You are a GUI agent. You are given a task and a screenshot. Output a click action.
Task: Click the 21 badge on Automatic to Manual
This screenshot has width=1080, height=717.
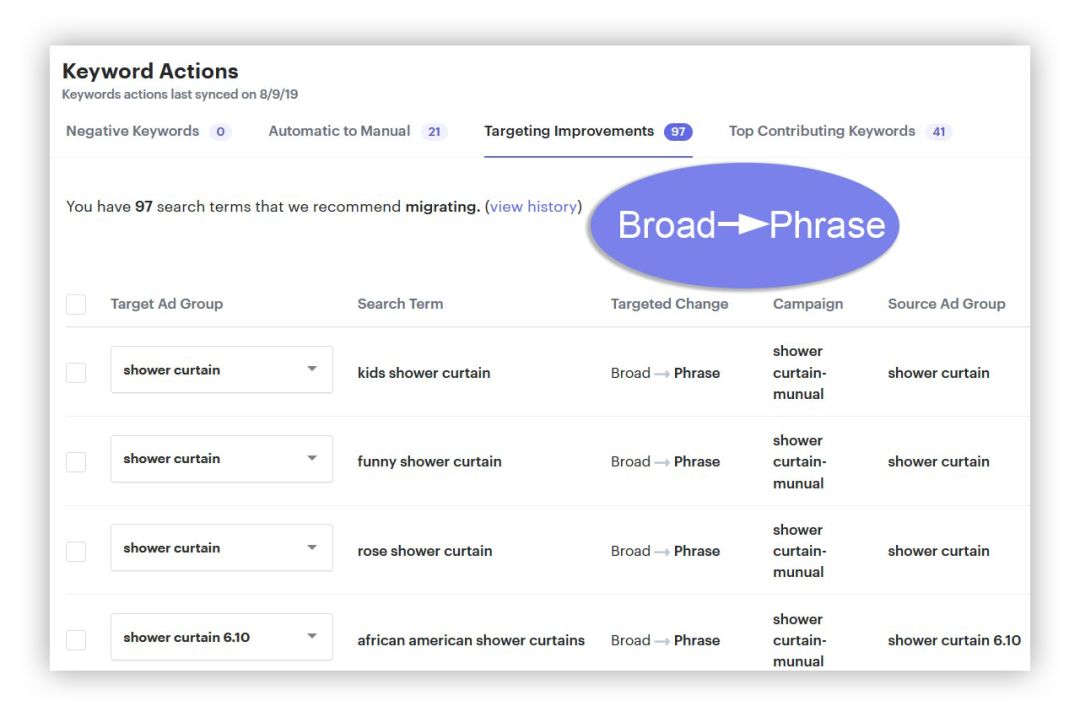pos(434,132)
